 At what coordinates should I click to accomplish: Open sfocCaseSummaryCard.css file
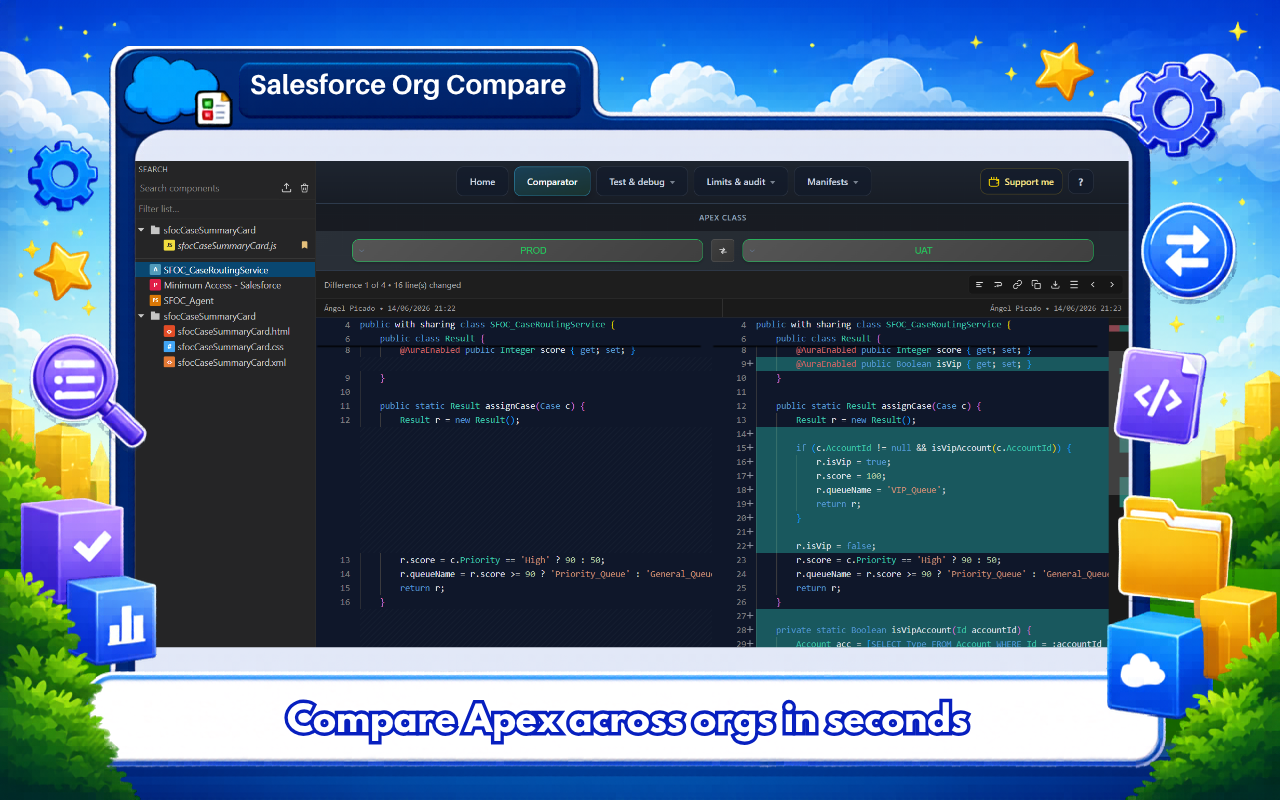231,347
